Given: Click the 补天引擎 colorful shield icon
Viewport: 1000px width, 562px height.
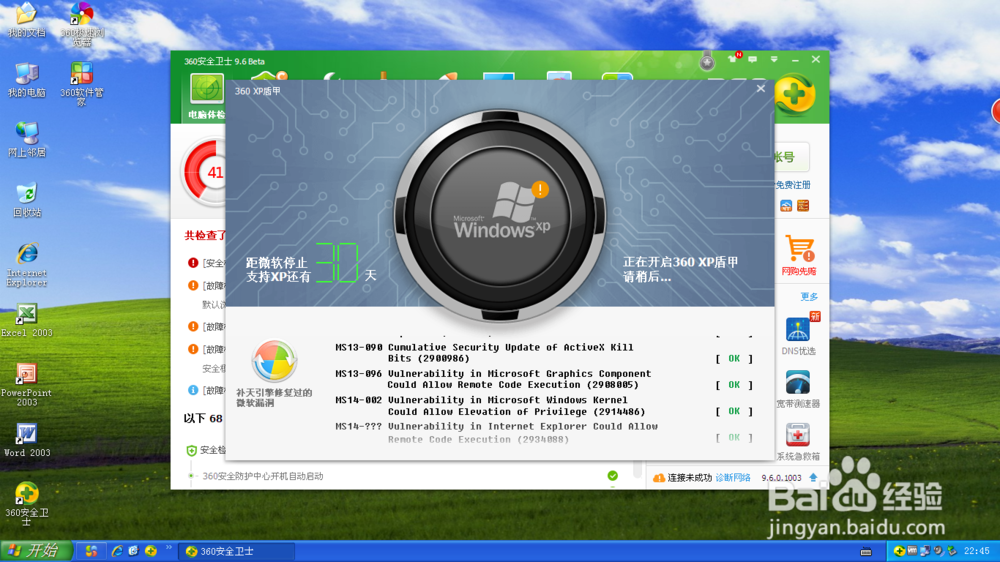Looking at the screenshot, I should (274, 361).
